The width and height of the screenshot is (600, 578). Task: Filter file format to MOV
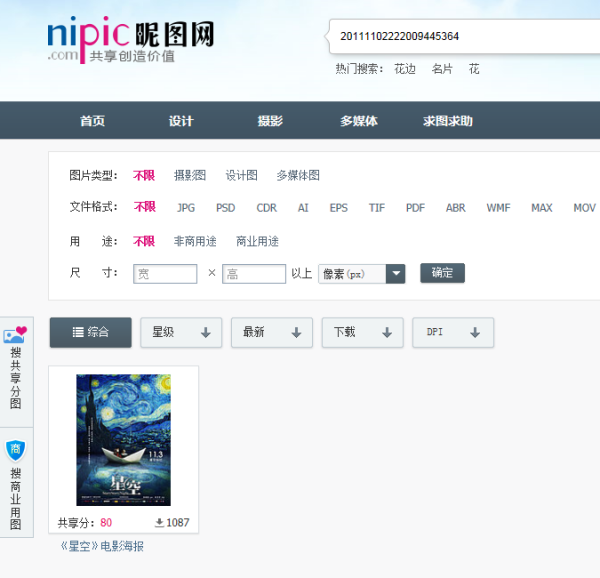pyautogui.click(x=584, y=208)
